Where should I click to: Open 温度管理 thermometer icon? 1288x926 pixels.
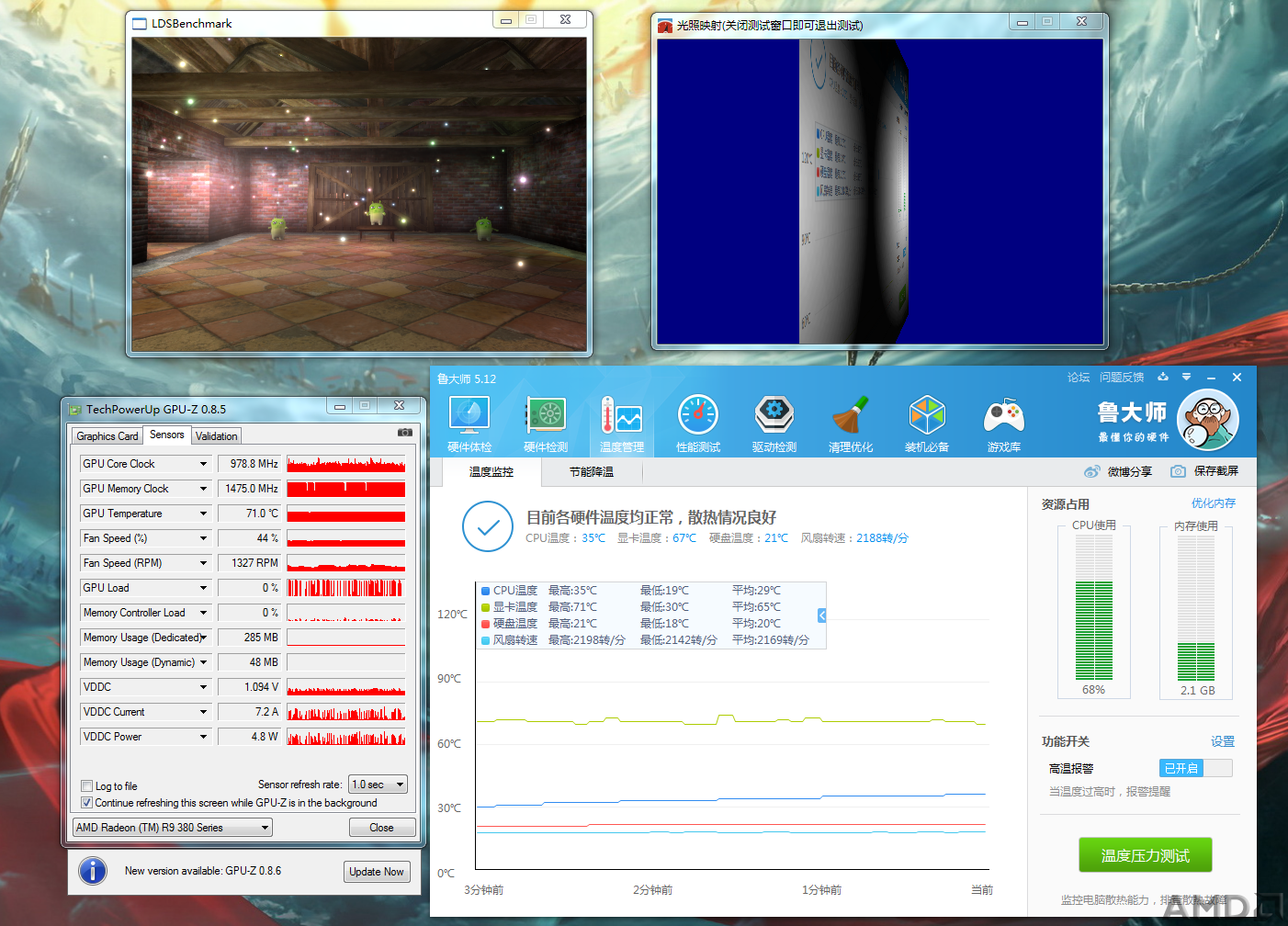(622, 415)
